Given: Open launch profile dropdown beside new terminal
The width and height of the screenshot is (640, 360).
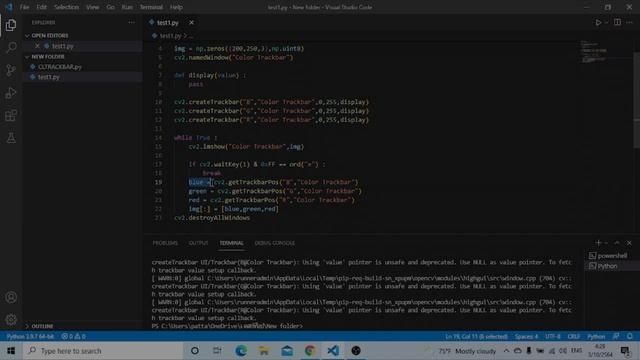Looking at the screenshot, I should (606, 243).
